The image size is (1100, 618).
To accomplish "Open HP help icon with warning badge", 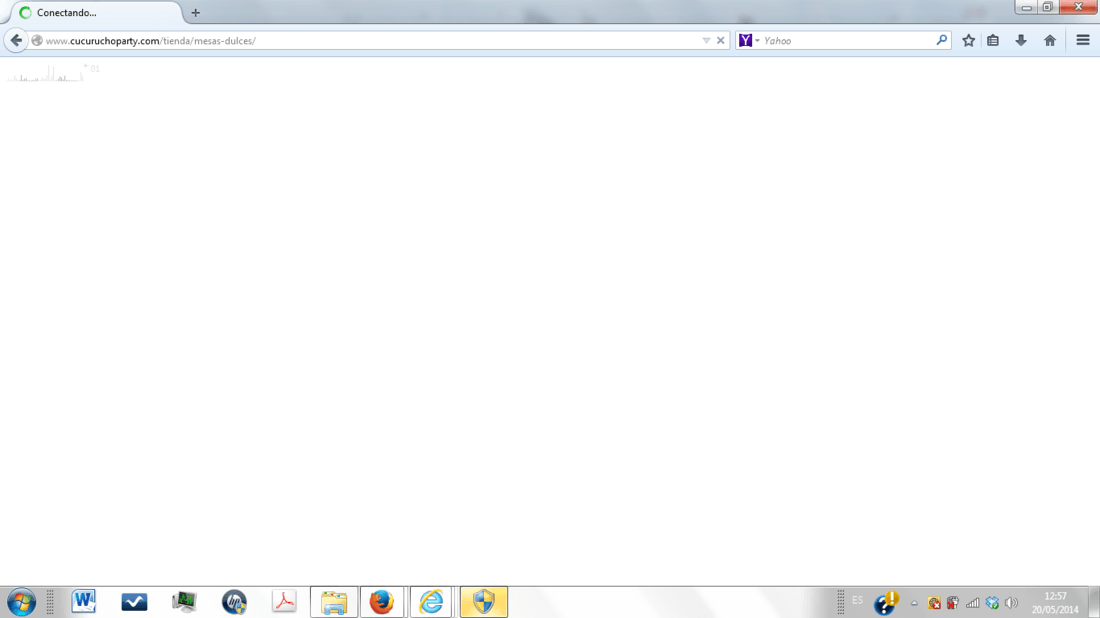I will click(x=886, y=603).
